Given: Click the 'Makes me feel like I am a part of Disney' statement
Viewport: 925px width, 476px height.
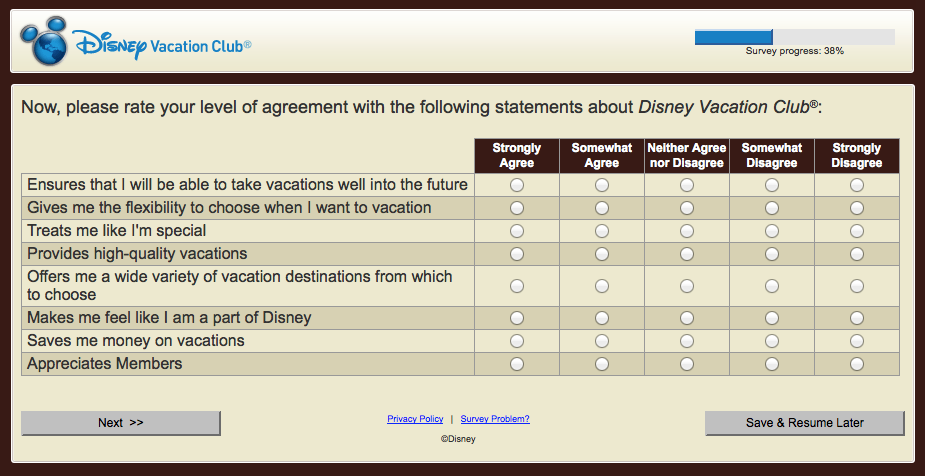Looking at the screenshot, I should point(169,317).
